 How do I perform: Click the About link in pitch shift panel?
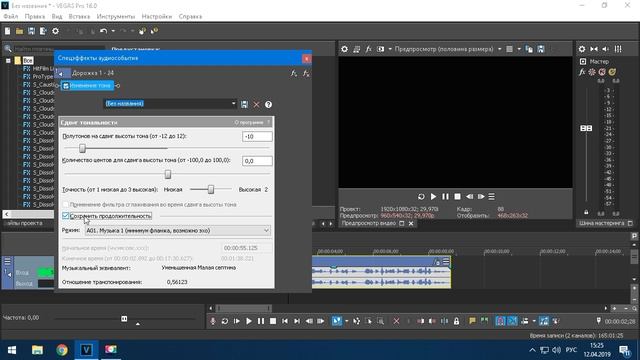pos(249,122)
